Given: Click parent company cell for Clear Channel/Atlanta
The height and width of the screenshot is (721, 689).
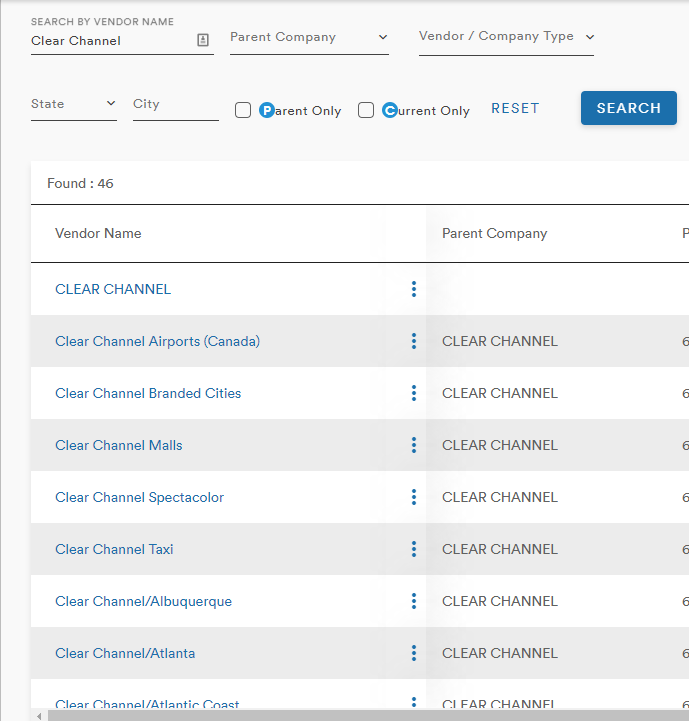Looking at the screenshot, I should [500, 653].
